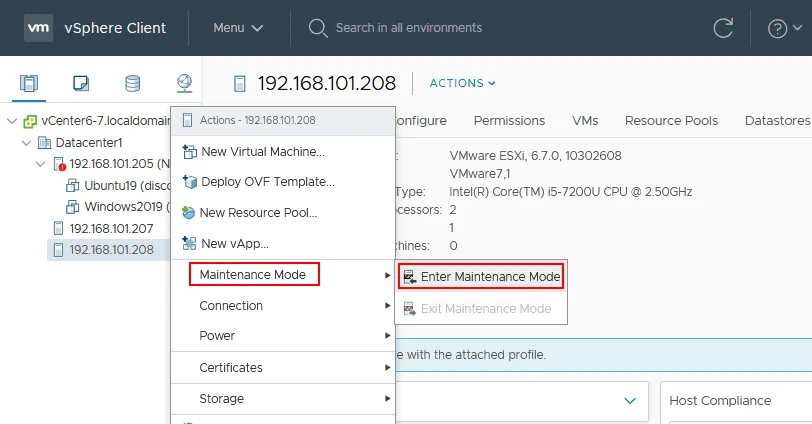Open the Menu dropdown in header
The image size is (812, 424).
coord(238,28)
